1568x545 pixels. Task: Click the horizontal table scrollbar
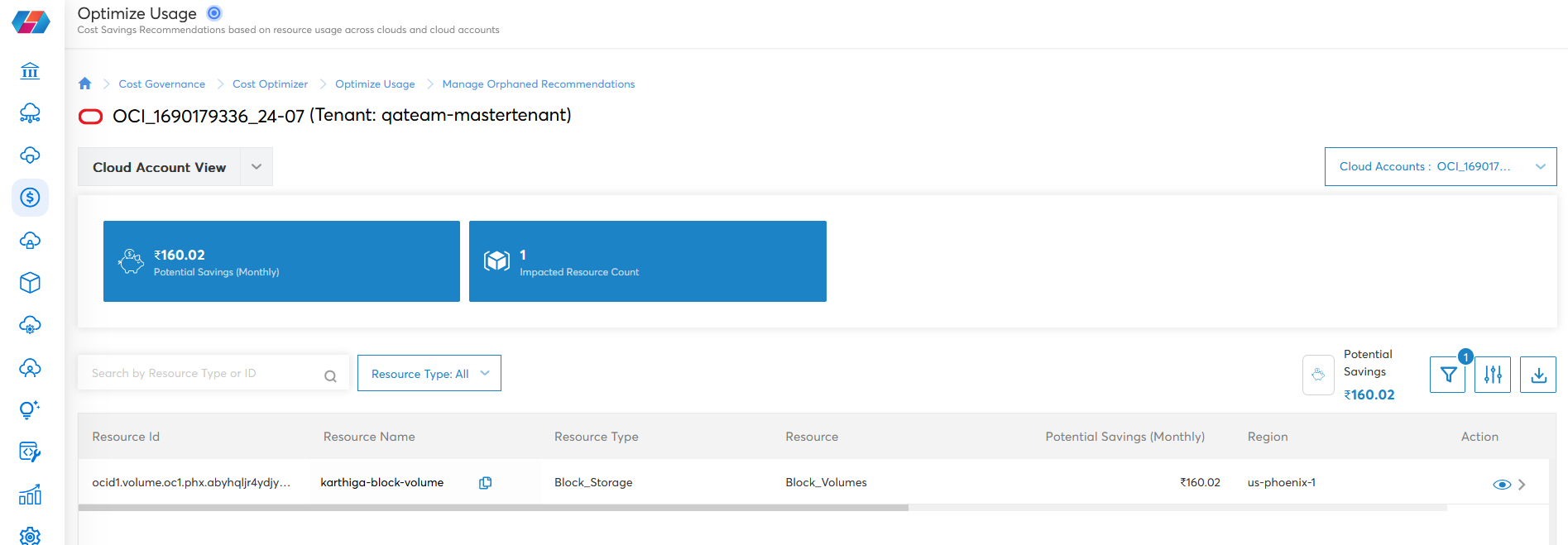(x=494, y=508)
